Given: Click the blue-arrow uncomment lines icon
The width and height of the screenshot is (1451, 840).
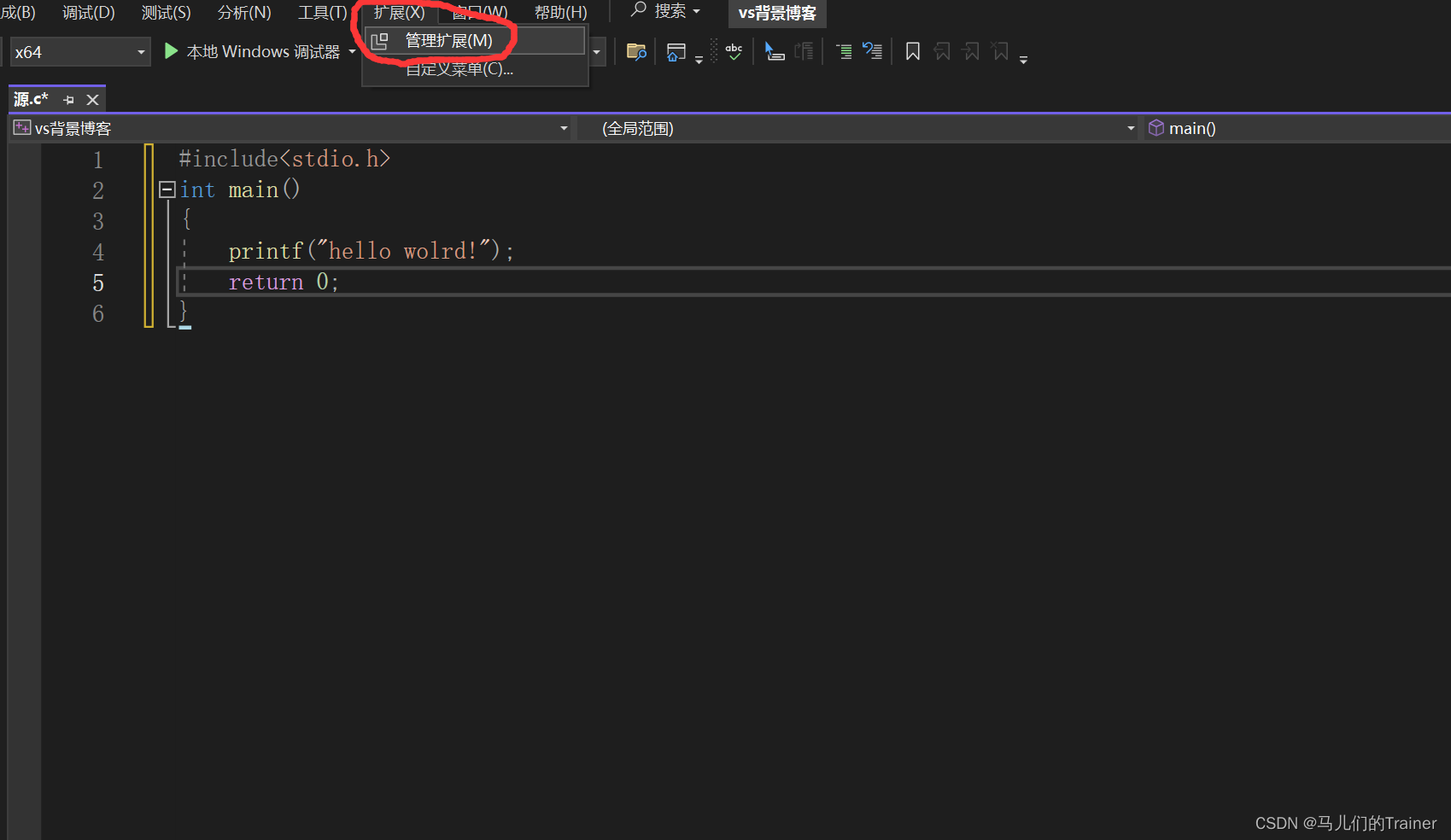Looking at the screenshot, I should point(872,51).
